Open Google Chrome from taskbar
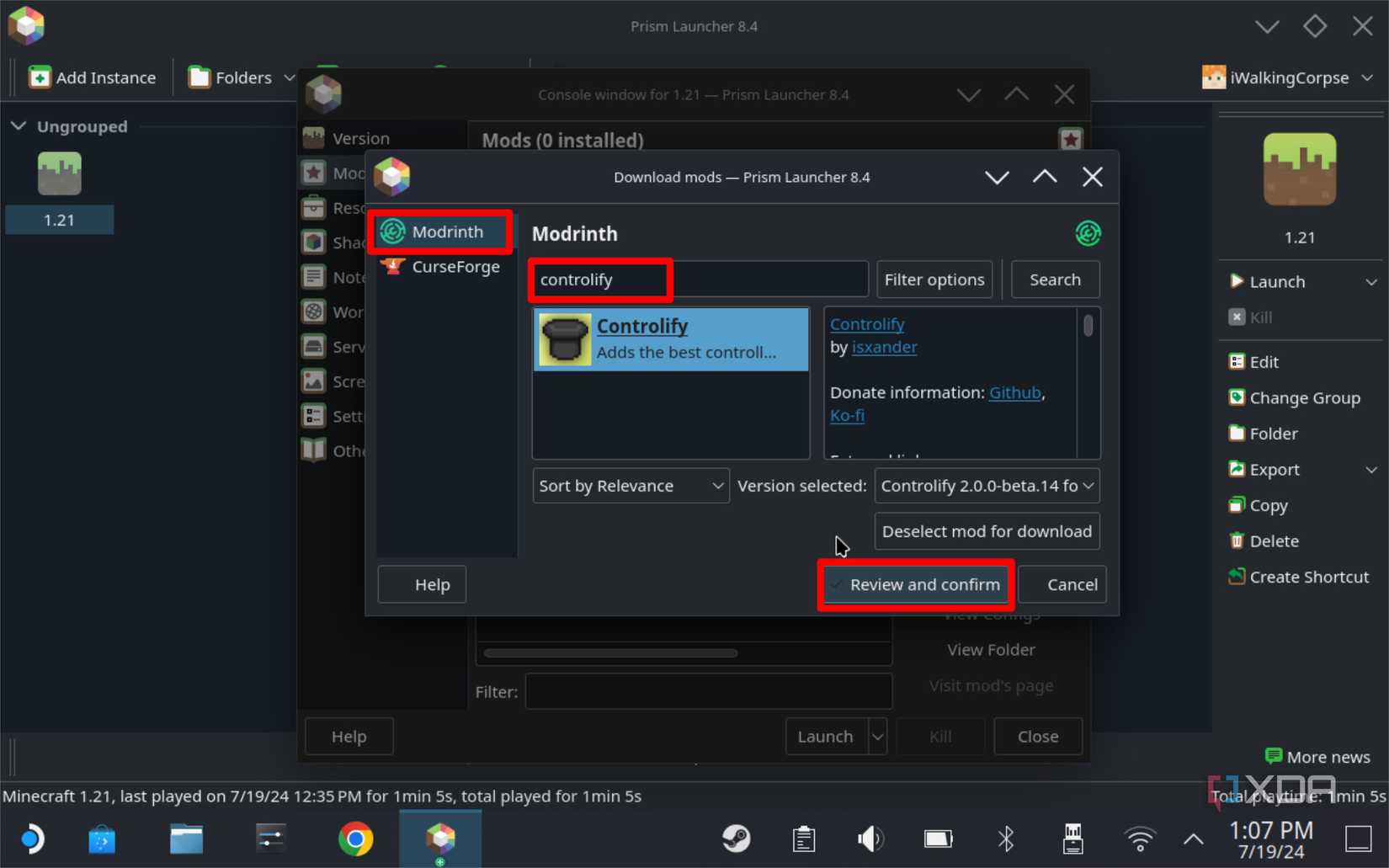This screenshot has width=1389, height=868. tap(356, 839)
